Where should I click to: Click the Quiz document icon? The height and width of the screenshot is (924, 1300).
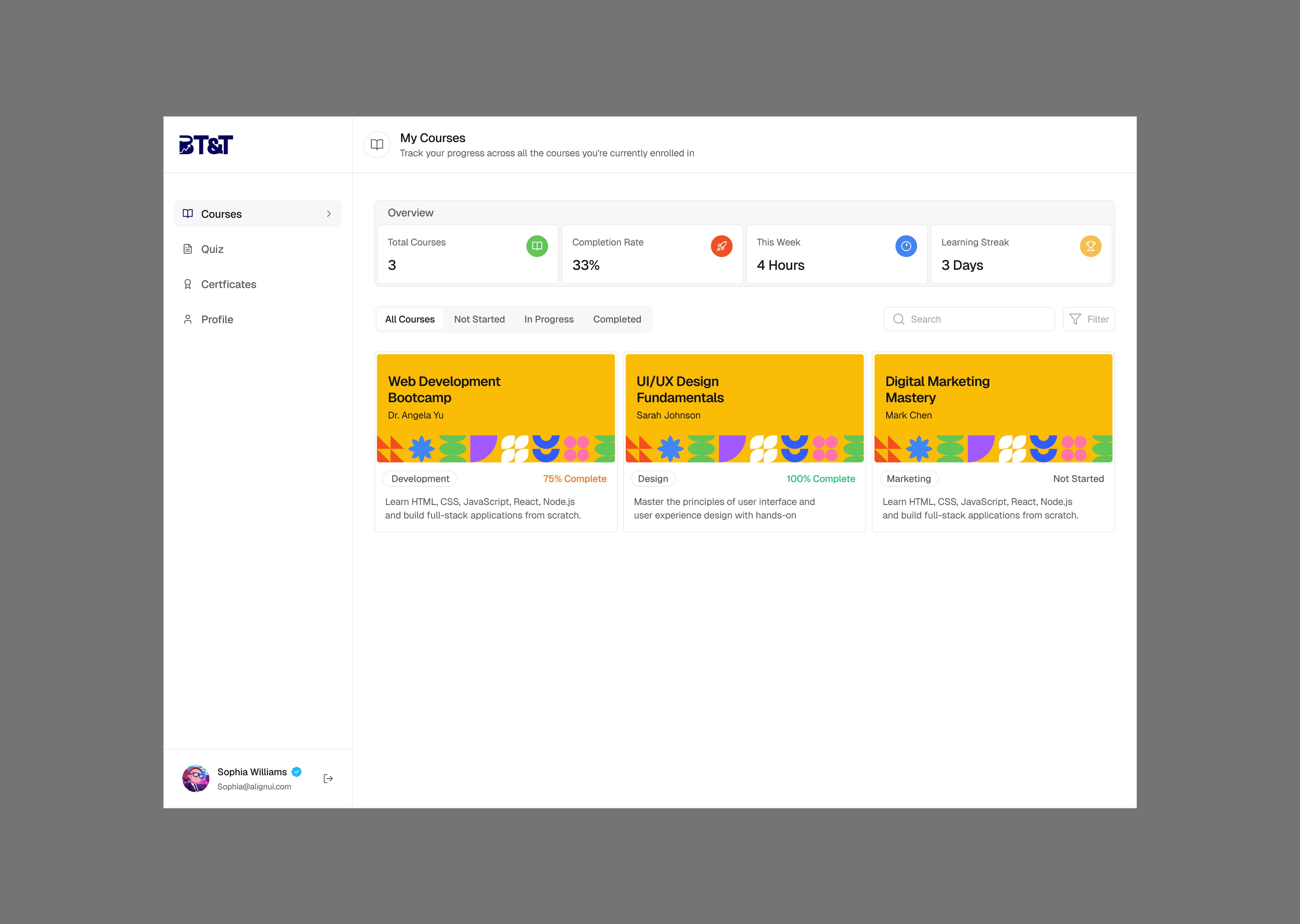(188, 249)
